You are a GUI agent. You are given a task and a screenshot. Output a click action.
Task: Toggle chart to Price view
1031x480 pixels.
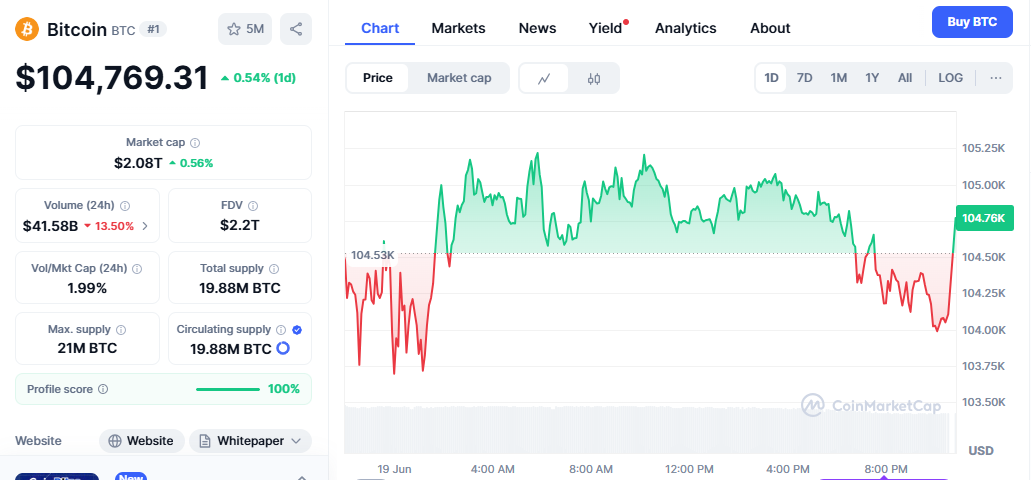378,78
